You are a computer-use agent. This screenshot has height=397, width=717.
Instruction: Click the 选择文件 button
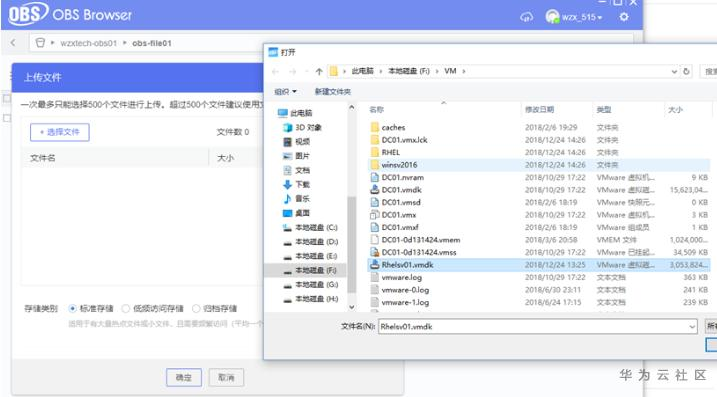(x=60, y=132)
